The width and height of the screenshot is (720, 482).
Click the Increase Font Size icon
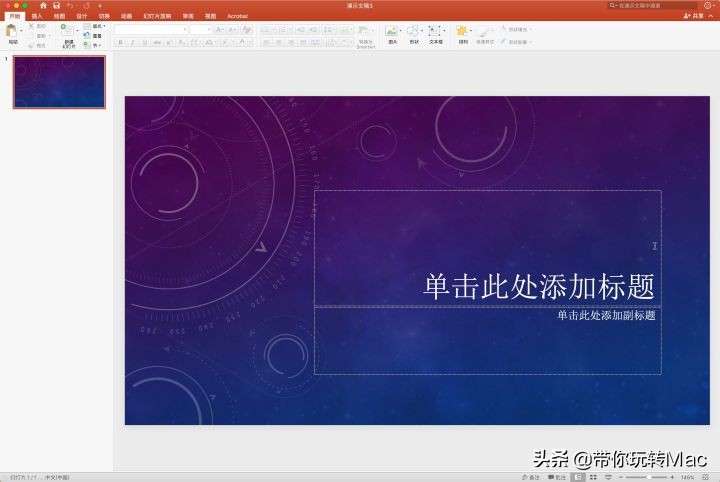click(x=219, y=30)
